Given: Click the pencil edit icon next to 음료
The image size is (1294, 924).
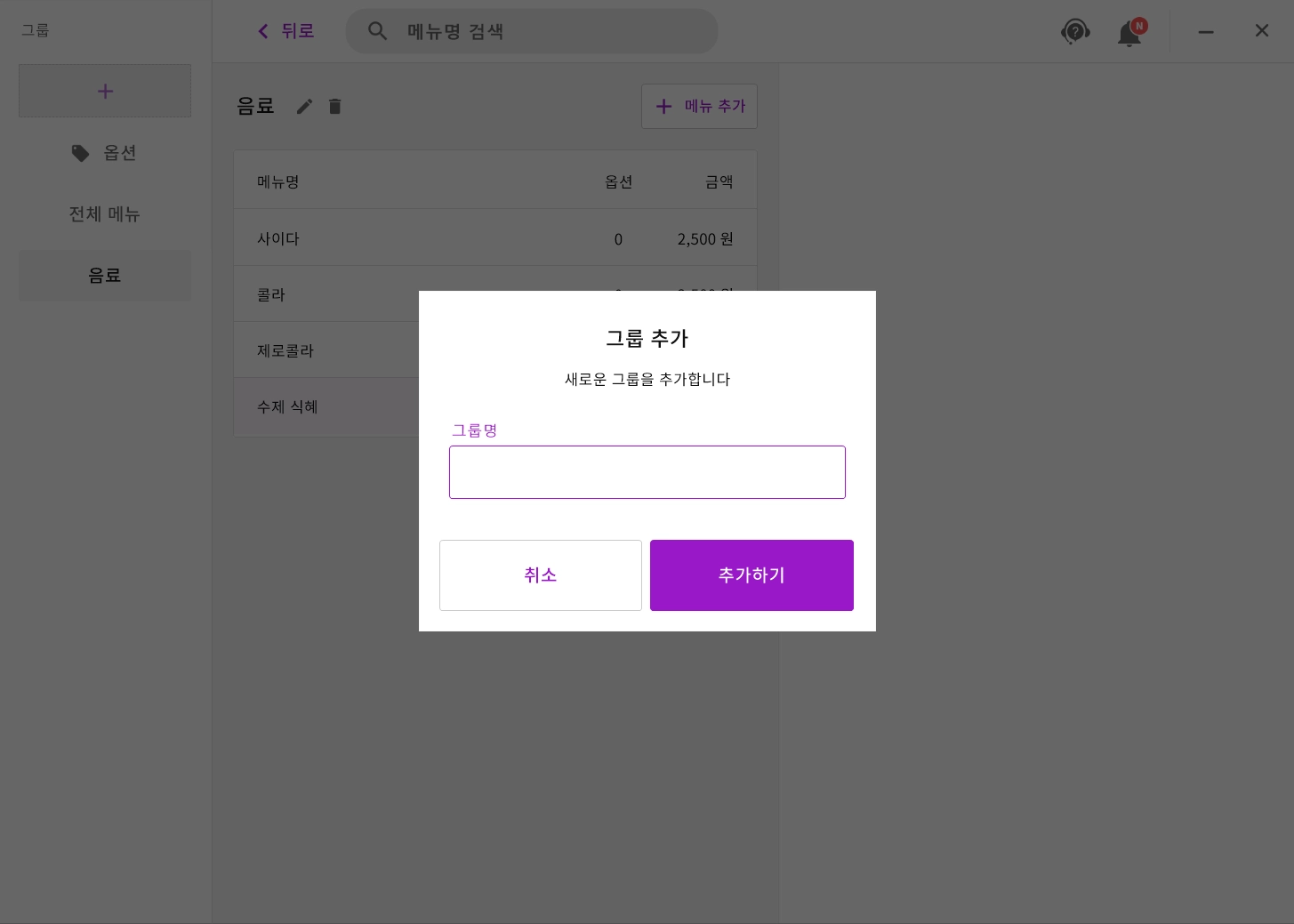Looking at the screenshot, I should pos(304,107).
